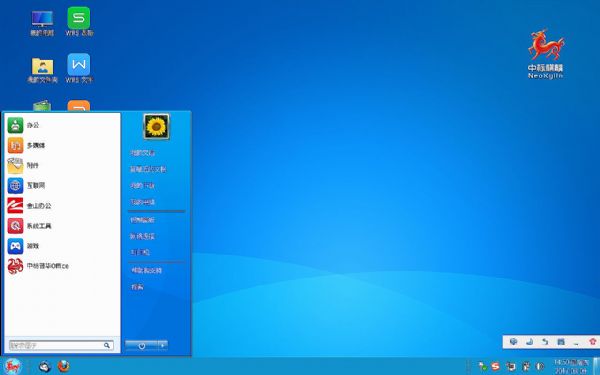
Task: Click the magnifier icon in search box
Action: [107, 346]
